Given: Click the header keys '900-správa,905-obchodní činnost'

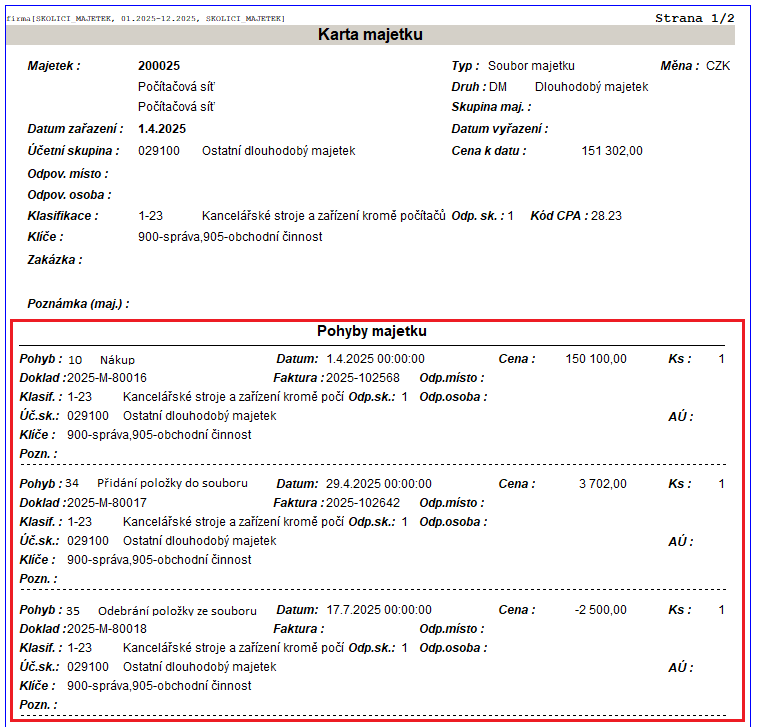Looking at the screenshot, I should 230,237.
